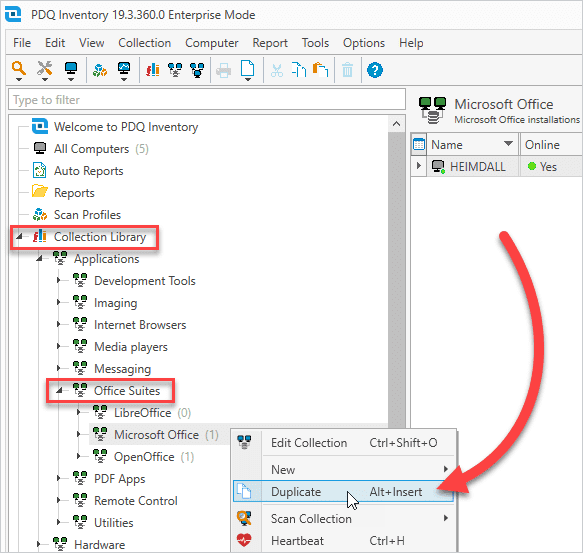Open the File menu
Image resolution: width=583 pixels, height=553 pixels.
point(22,43)
